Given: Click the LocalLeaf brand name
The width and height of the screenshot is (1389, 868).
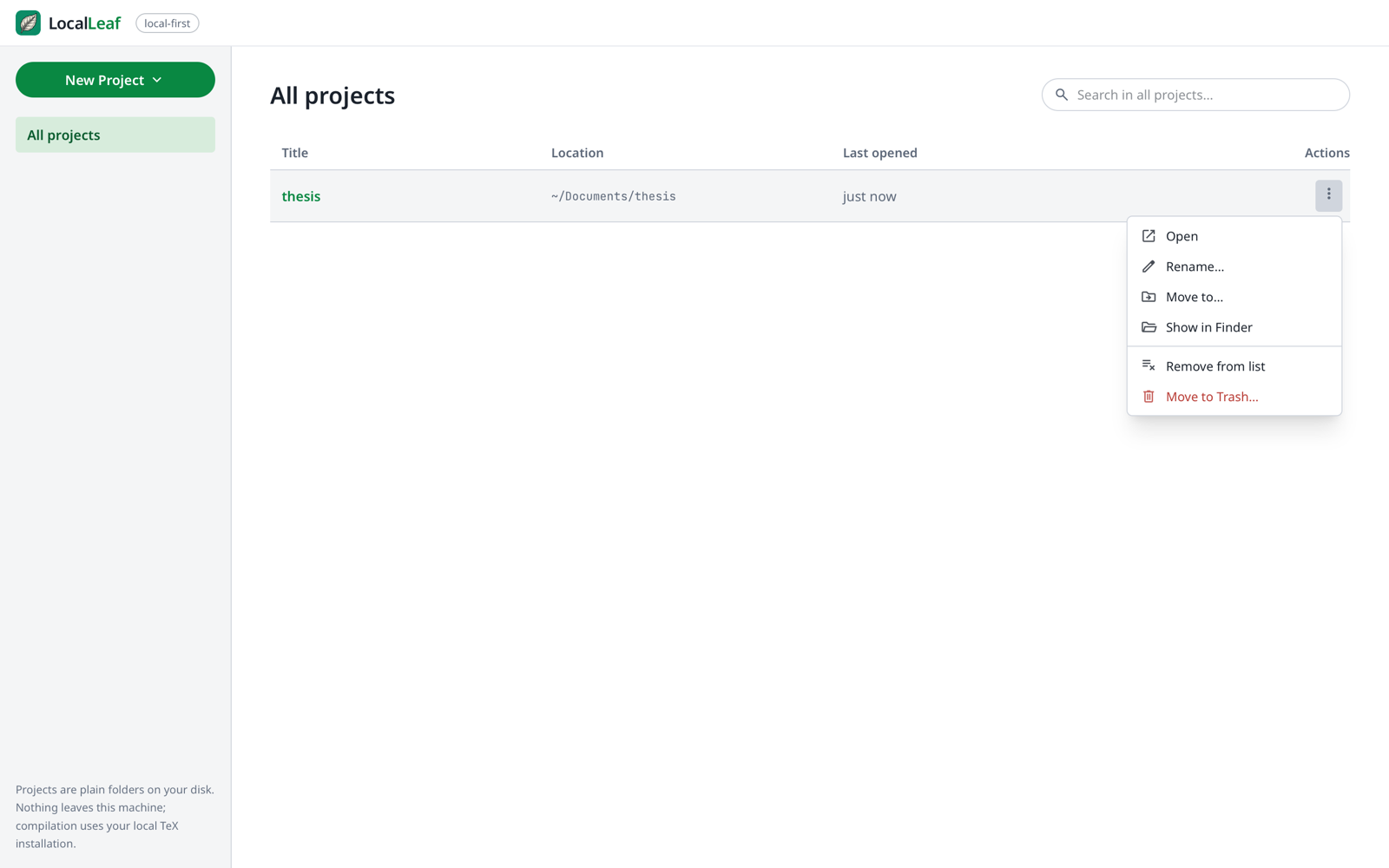Looking at the screenshot, I should (84, 23).
